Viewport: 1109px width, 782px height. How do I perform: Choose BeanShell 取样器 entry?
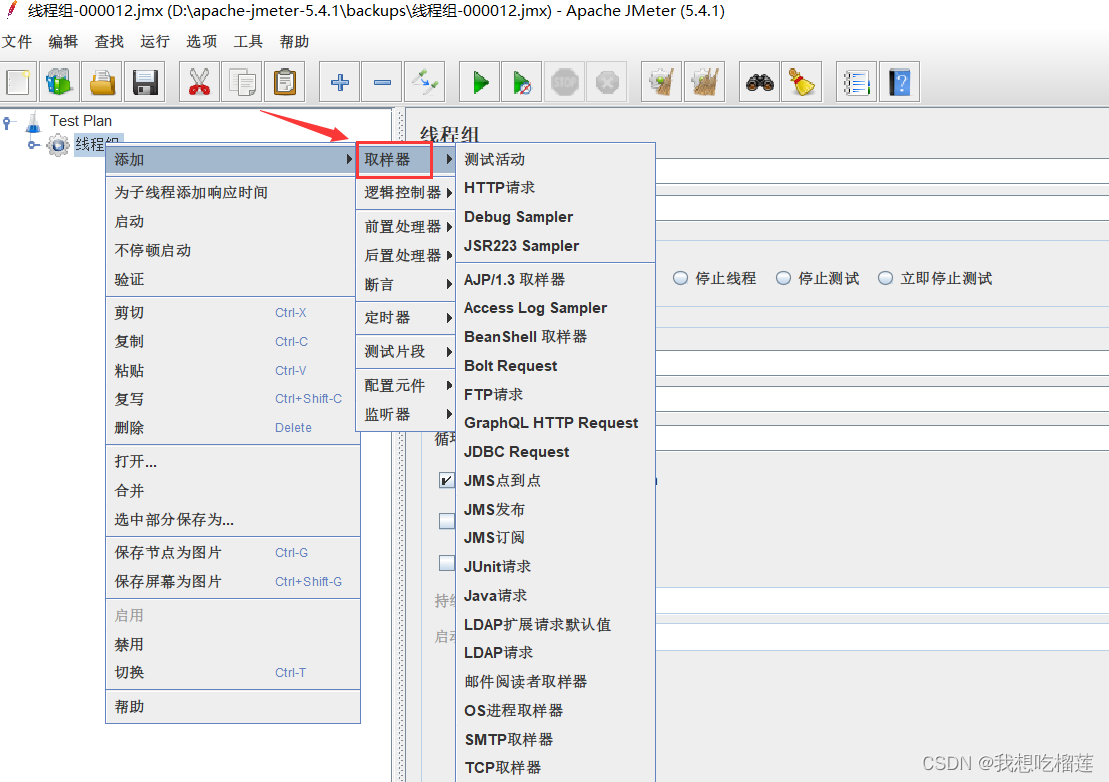click(x=555, y=337)
